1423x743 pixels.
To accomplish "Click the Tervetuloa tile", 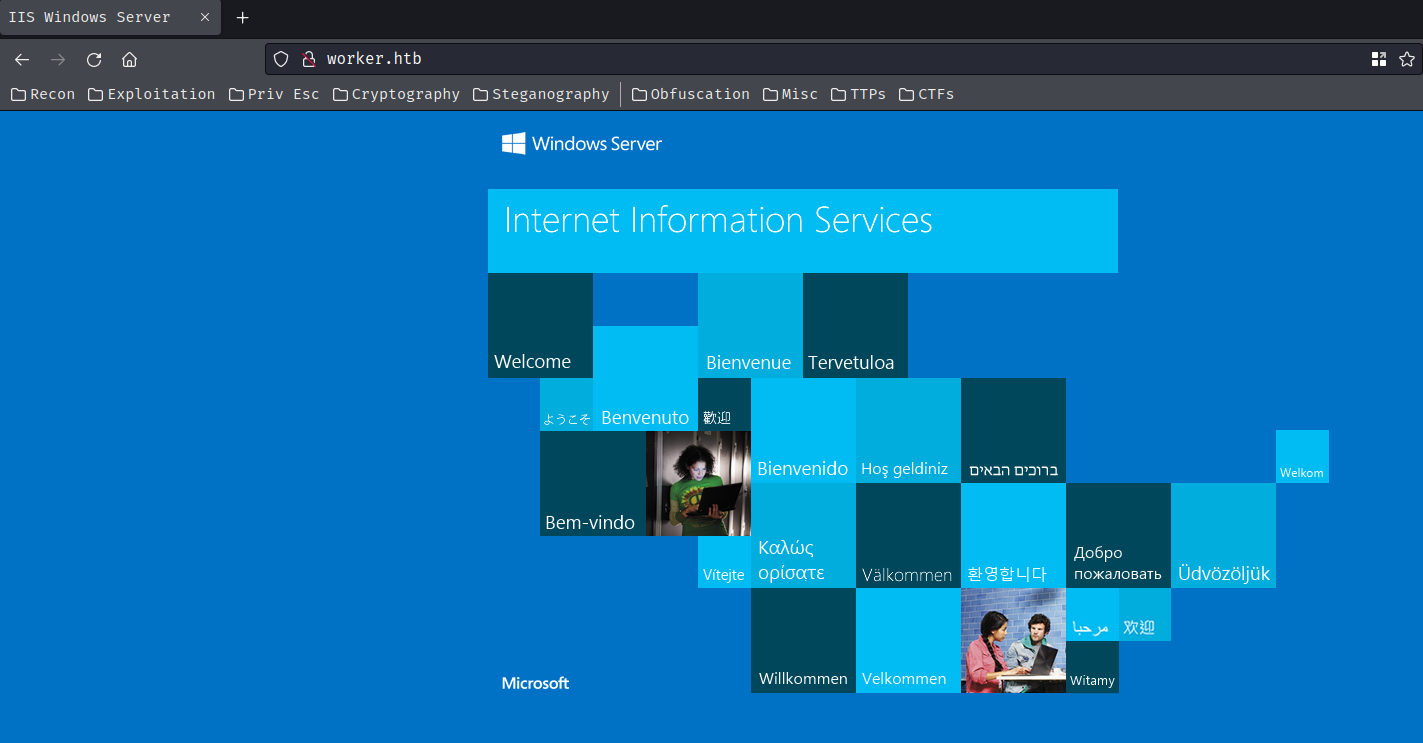I will coord(855,325).
